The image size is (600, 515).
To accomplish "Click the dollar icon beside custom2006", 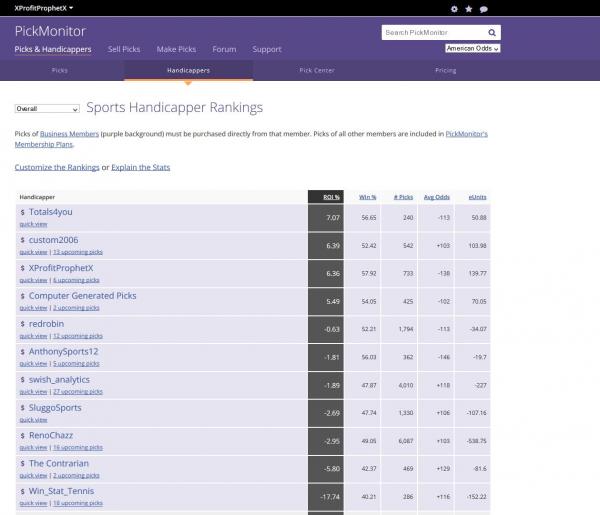I will [x=23, y=240].
